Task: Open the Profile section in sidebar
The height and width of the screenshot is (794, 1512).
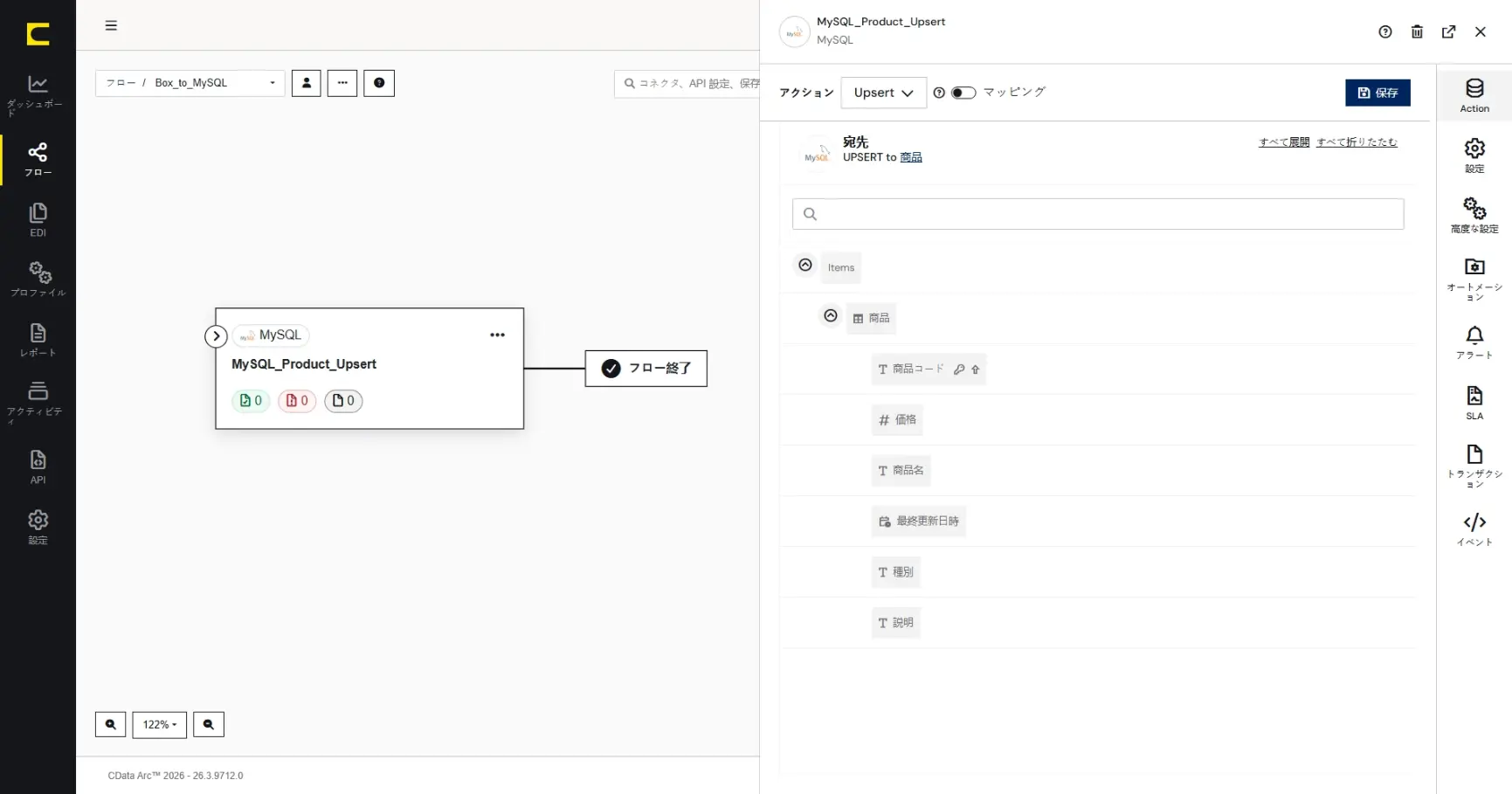Action: pos(38,280)
